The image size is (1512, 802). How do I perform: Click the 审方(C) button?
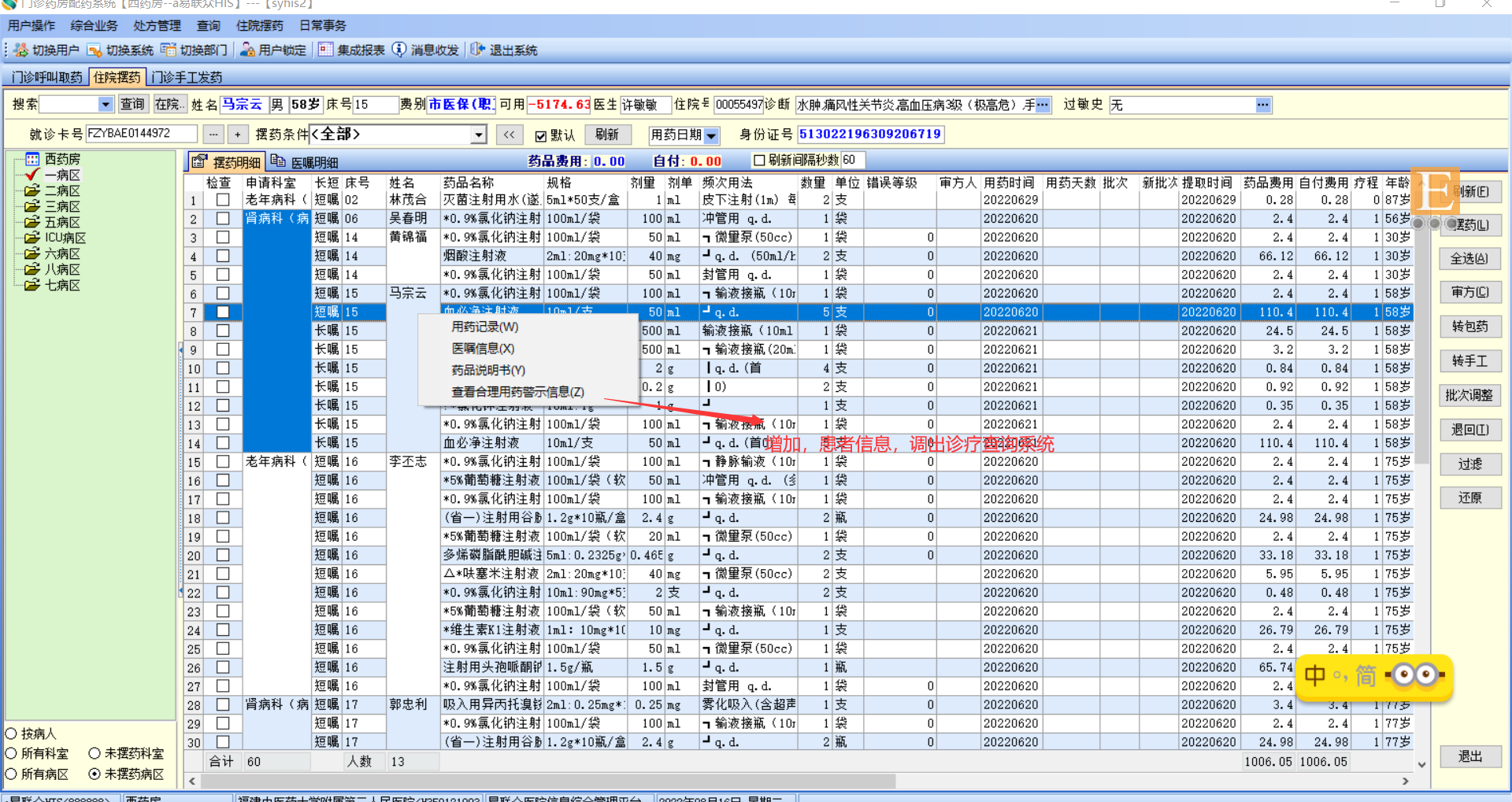1469,292
